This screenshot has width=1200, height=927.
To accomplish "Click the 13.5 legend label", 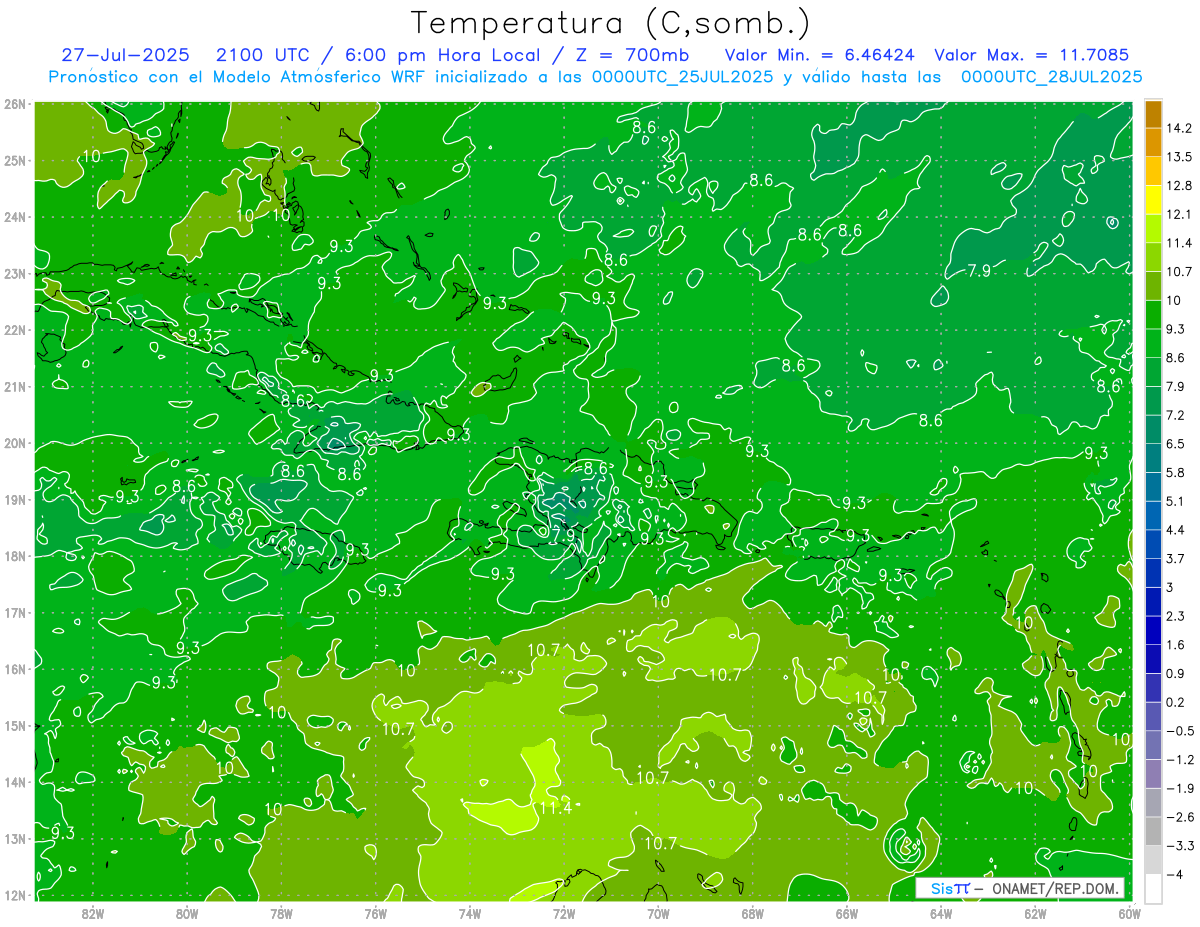I will coord(1179,157).
